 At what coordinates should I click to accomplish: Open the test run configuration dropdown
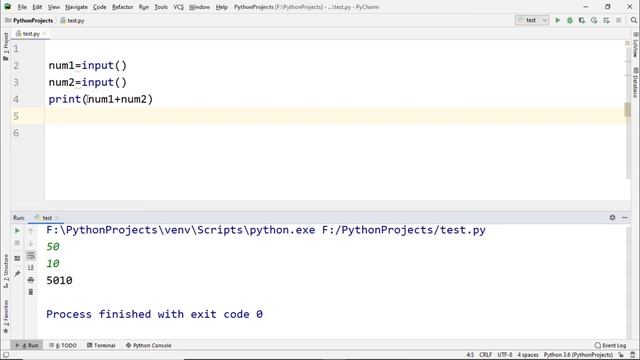tap(532, 20)
